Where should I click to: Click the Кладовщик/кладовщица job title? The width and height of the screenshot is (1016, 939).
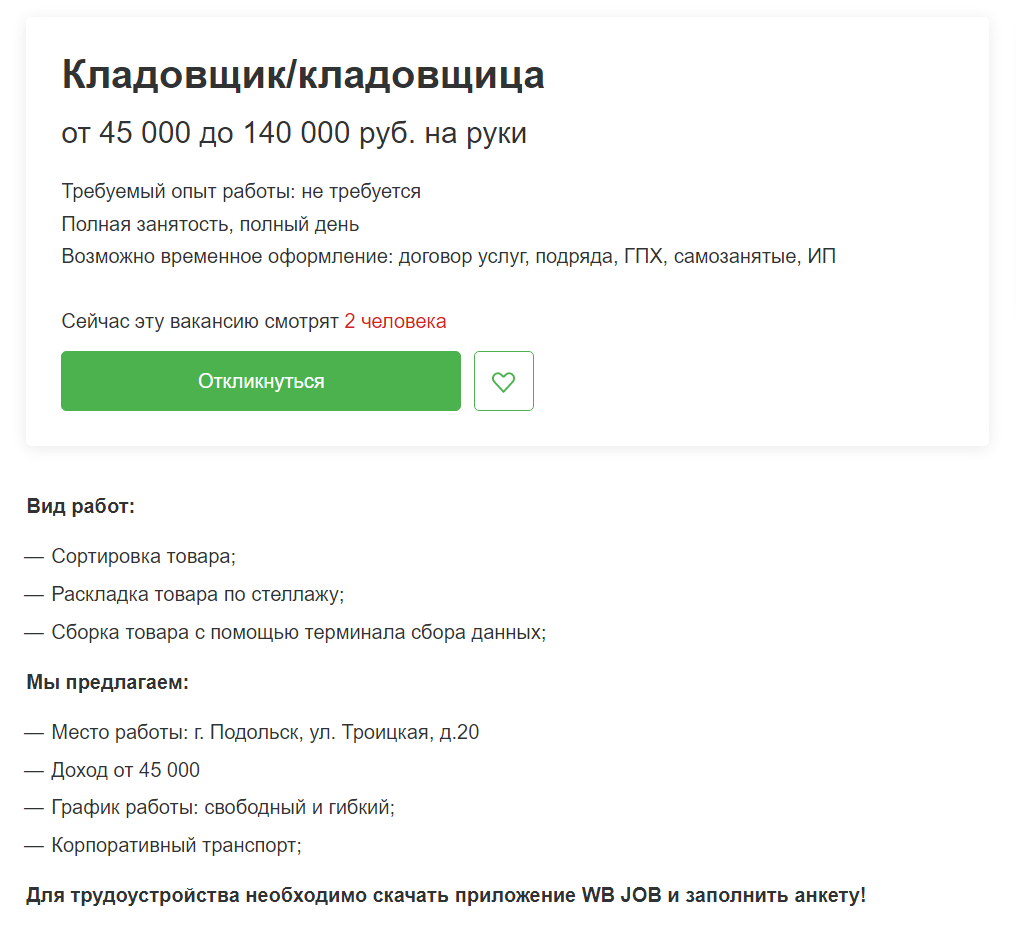point(303,75)
